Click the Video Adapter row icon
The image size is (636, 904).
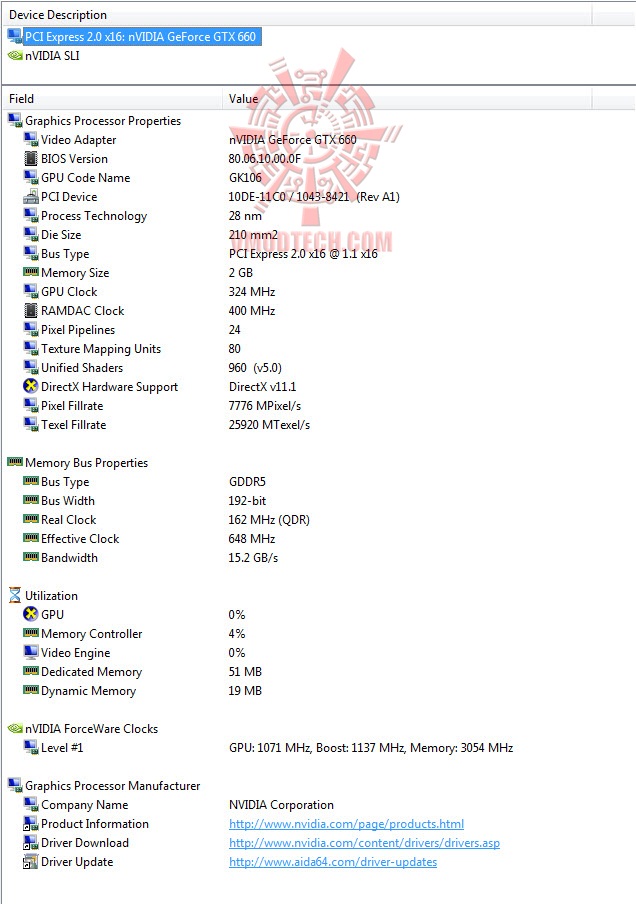(31, 140)
